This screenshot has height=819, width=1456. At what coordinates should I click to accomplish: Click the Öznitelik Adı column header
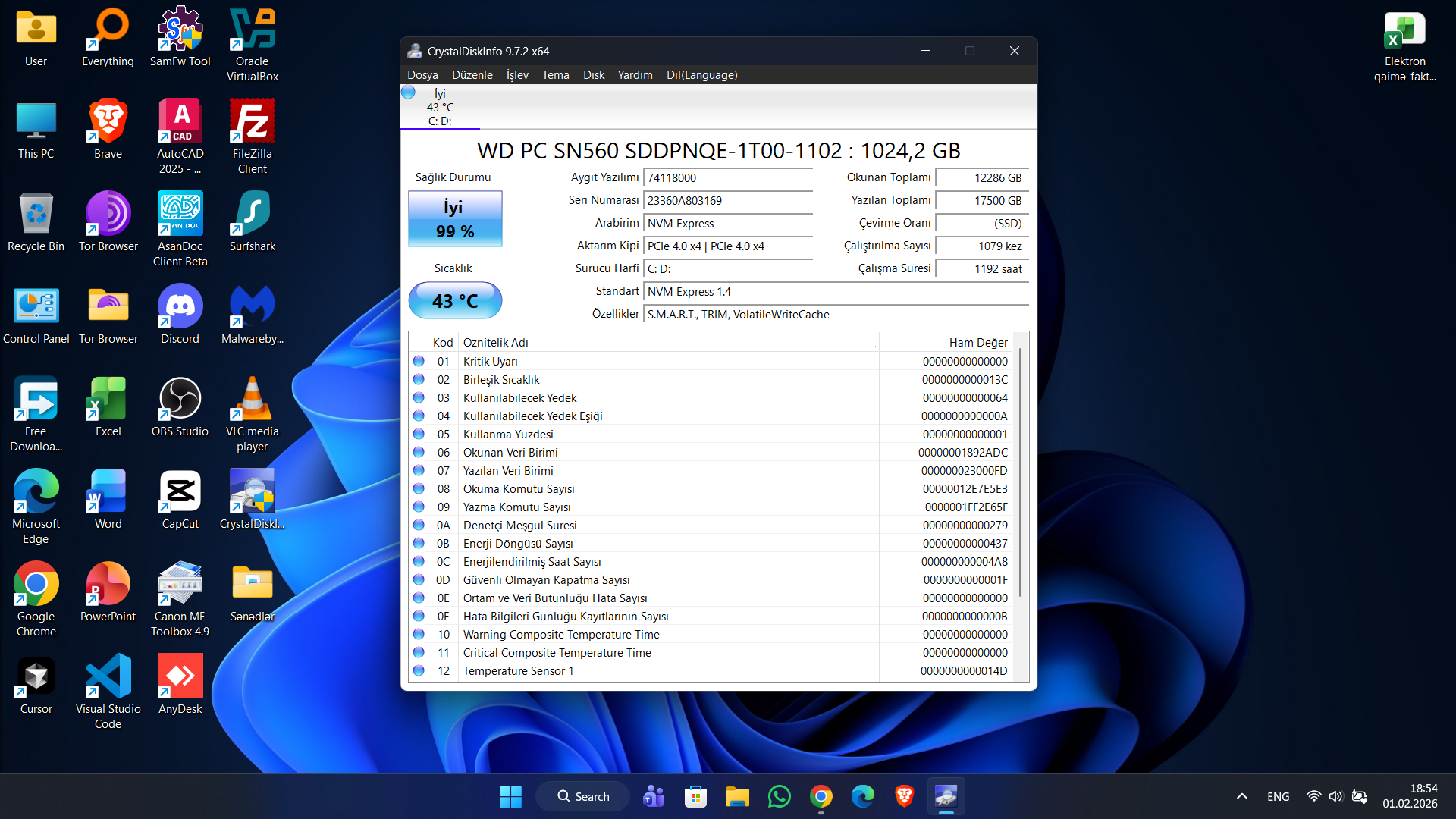click(x=668, y=343)
